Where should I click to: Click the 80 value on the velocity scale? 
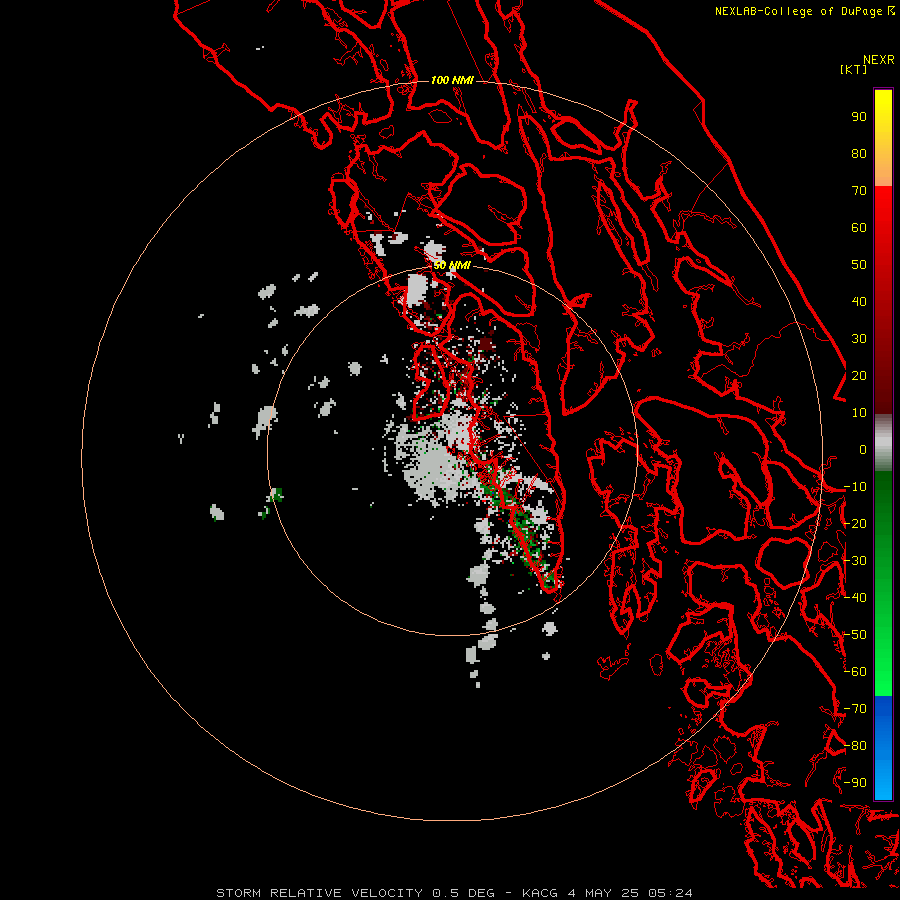point(859,153)
